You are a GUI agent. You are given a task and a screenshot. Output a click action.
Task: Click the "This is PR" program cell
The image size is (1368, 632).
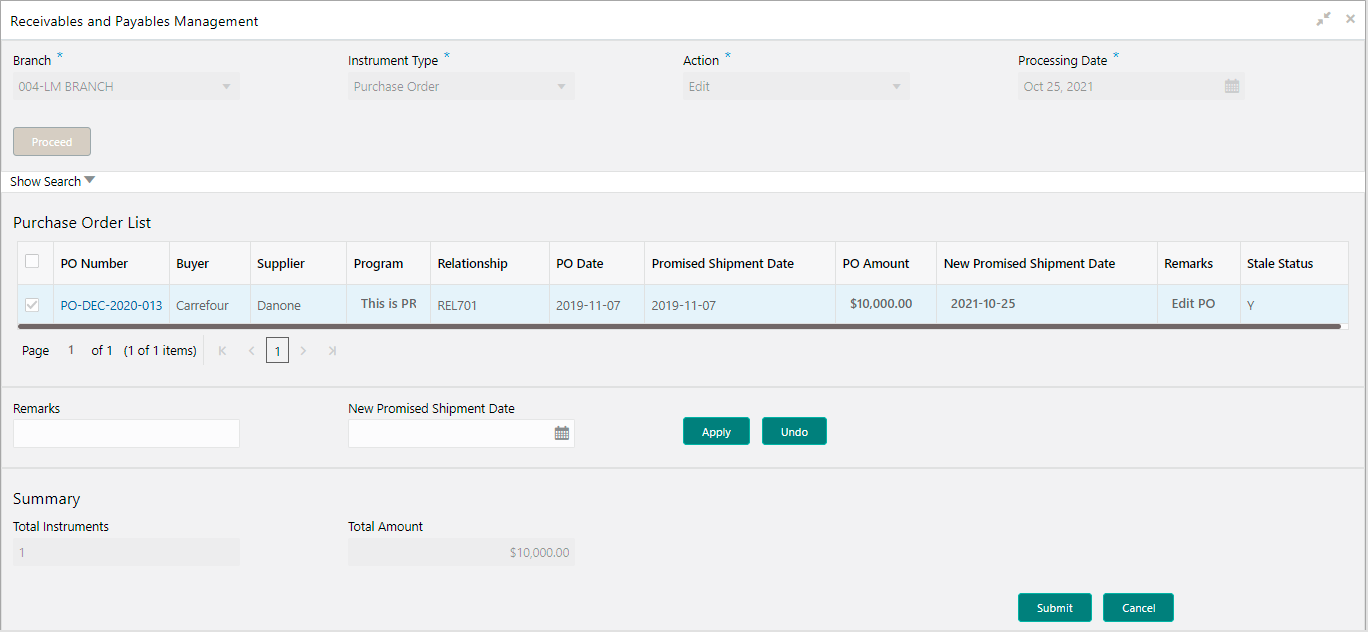[389, 303]
